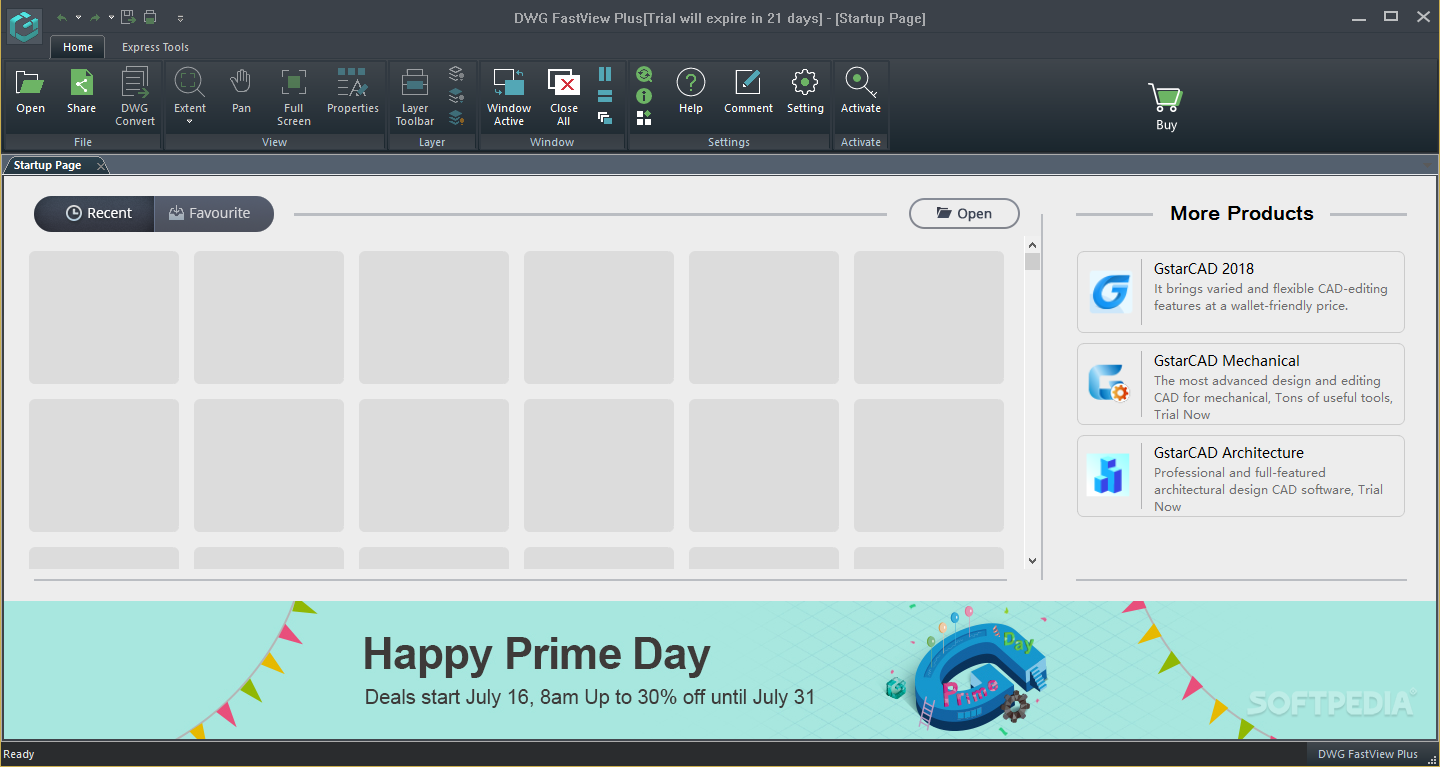Viewport: 1440px width, 767px height.
Task: Open the GstarCAD Mechanical product card
Action: [x=1240, y=384]
